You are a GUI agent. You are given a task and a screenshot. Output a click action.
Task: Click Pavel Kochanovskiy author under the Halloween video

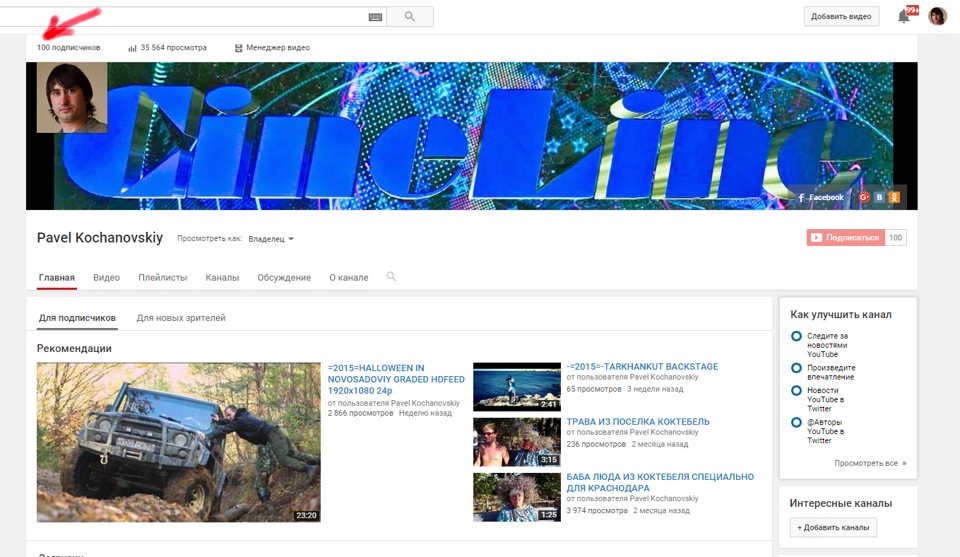click(x=425, y=403)
